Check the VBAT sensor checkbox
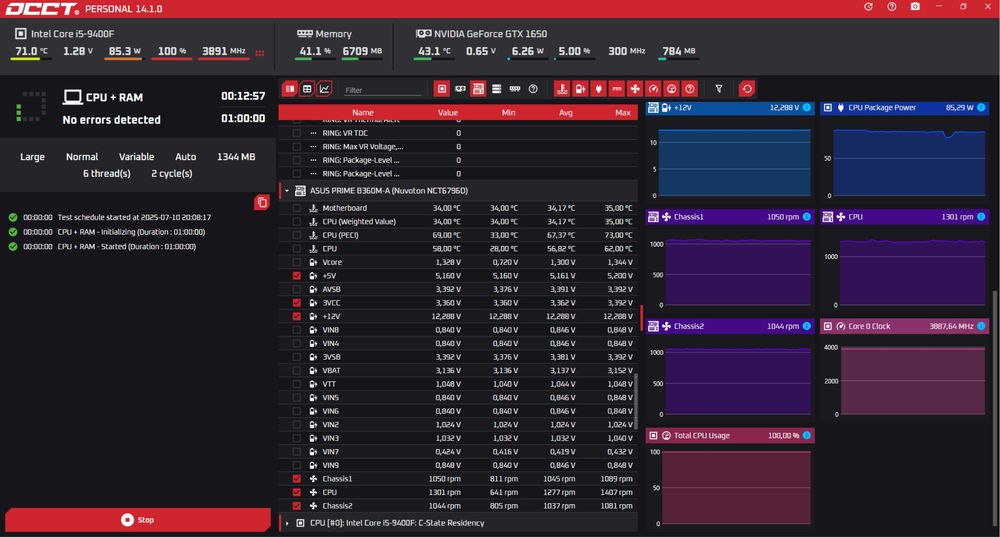This screenshot has height=537, width=1000. click(x=297, y=371)
